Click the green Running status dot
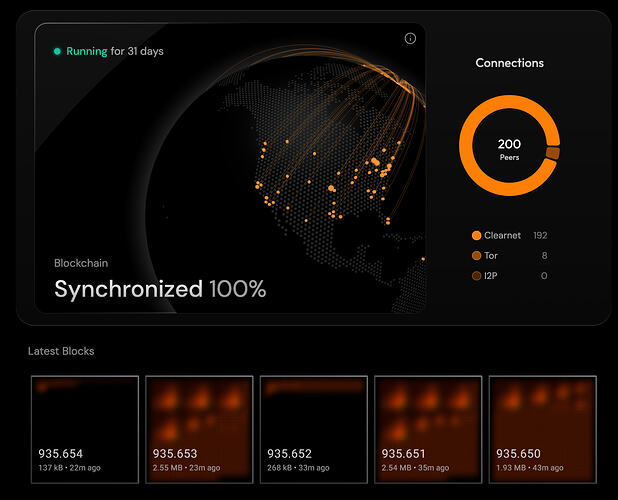Screen dimensions: 618x500 [x=58, y=51]
